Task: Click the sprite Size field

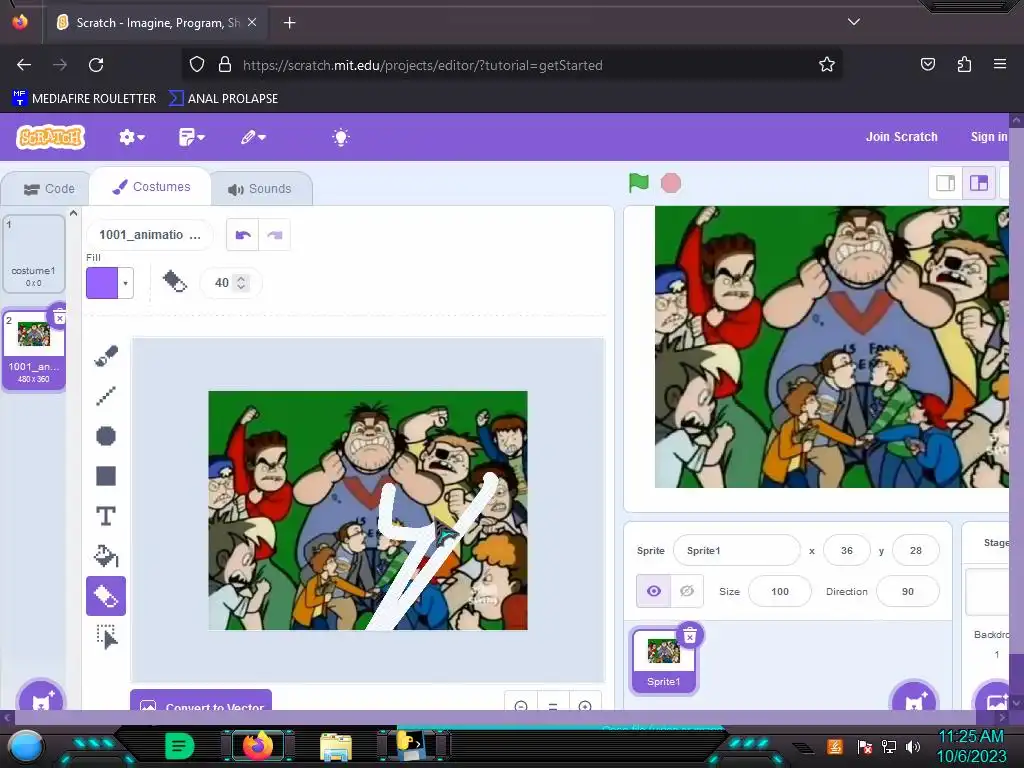Action: pos(780,591)
